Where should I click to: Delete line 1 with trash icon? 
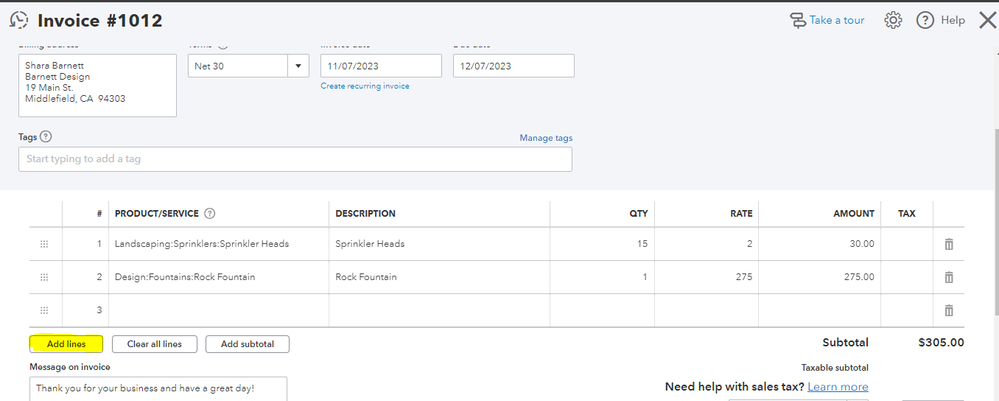[949, 244]
